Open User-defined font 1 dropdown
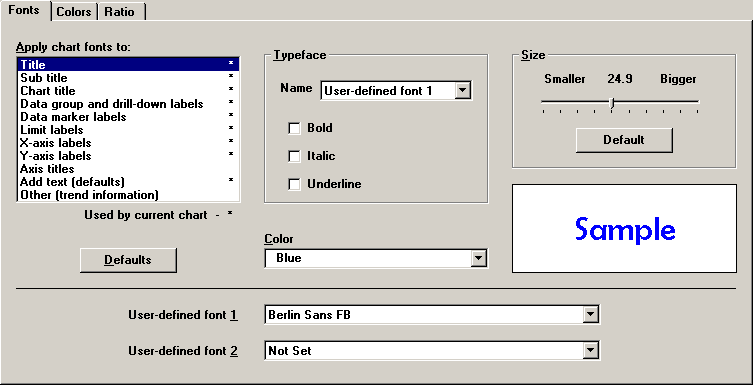753x385 pixels. click(590, 314)
